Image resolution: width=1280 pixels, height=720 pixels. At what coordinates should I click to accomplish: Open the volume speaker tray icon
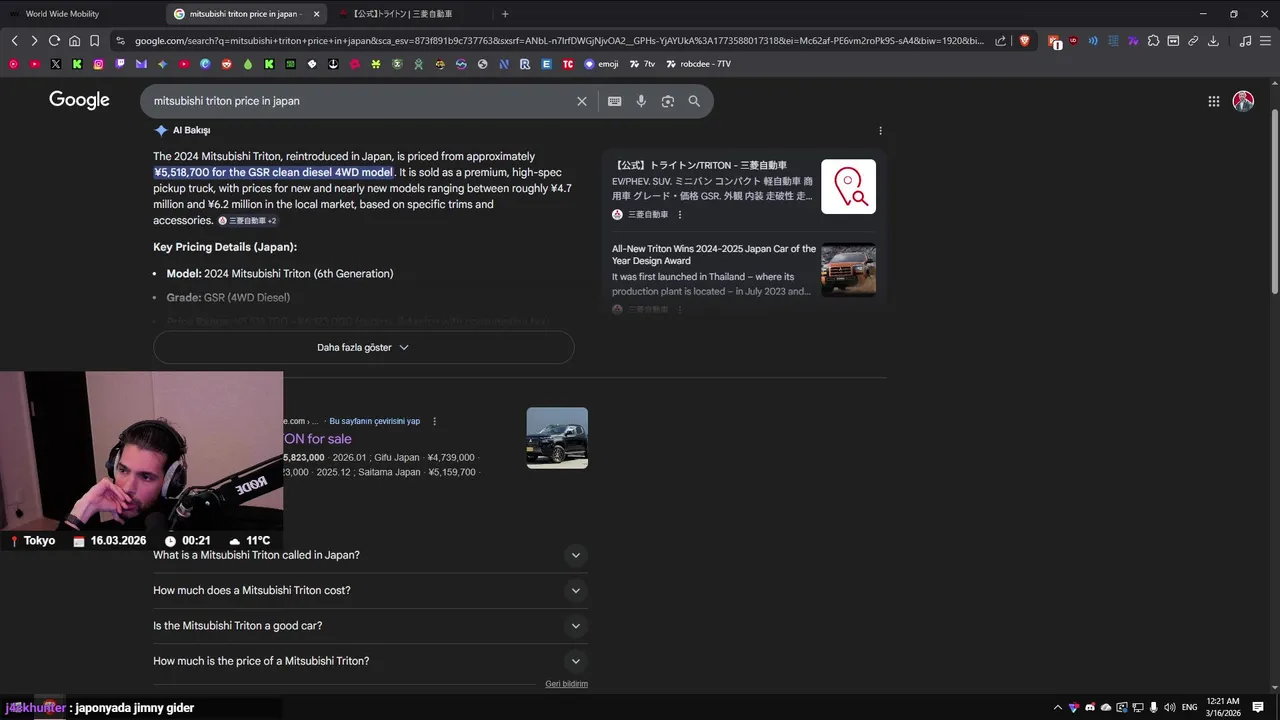point(1170,707)
